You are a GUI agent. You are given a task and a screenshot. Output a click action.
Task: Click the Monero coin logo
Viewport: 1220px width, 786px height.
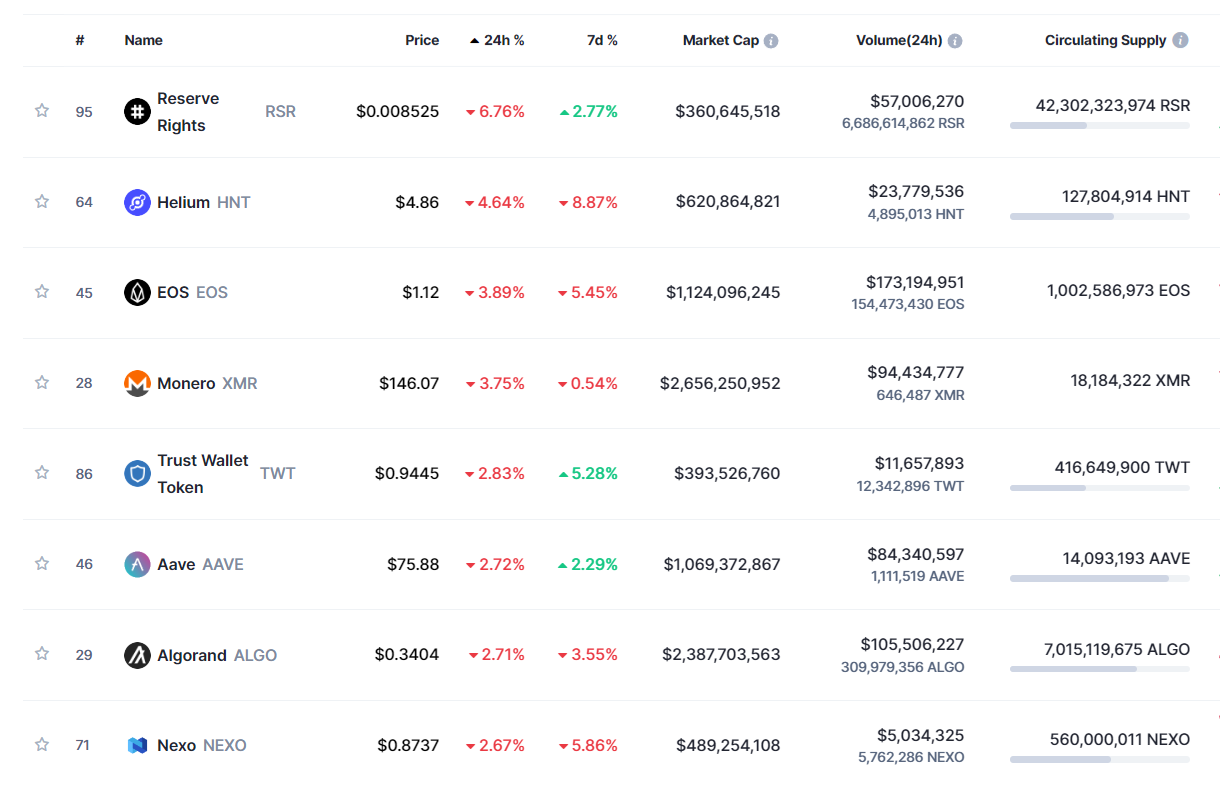[137, 383]
